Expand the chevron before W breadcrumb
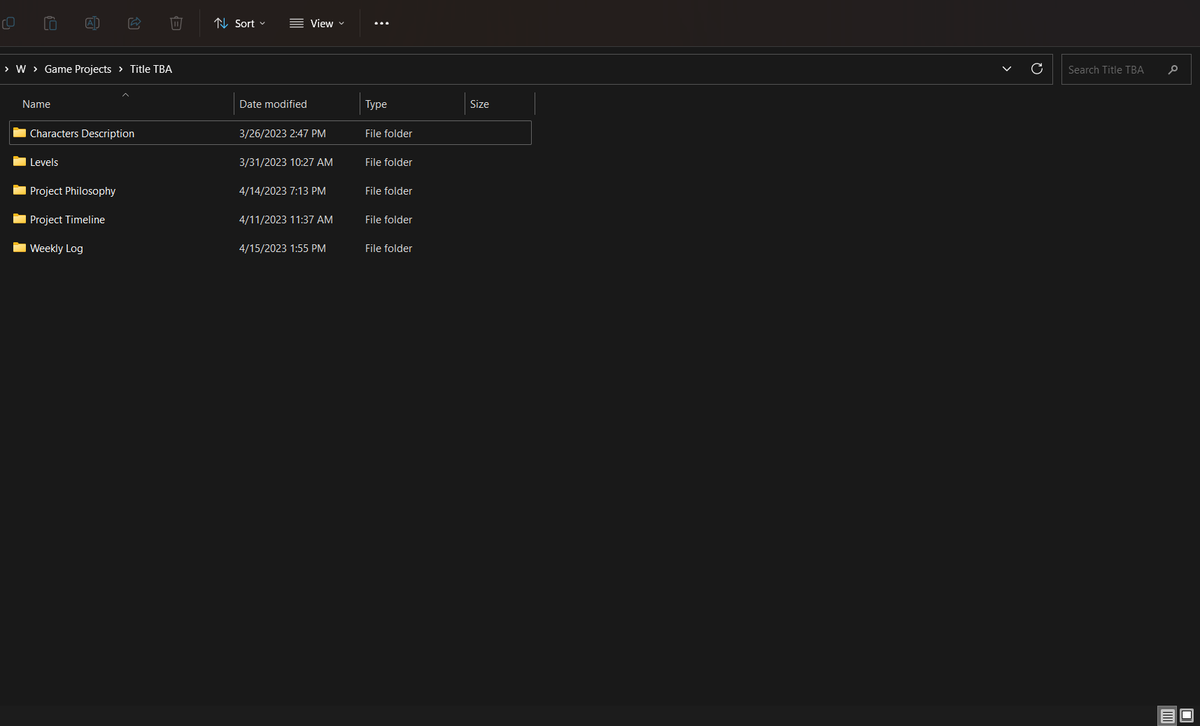The width and height of the screenshot is (1200, 726). 6,69
